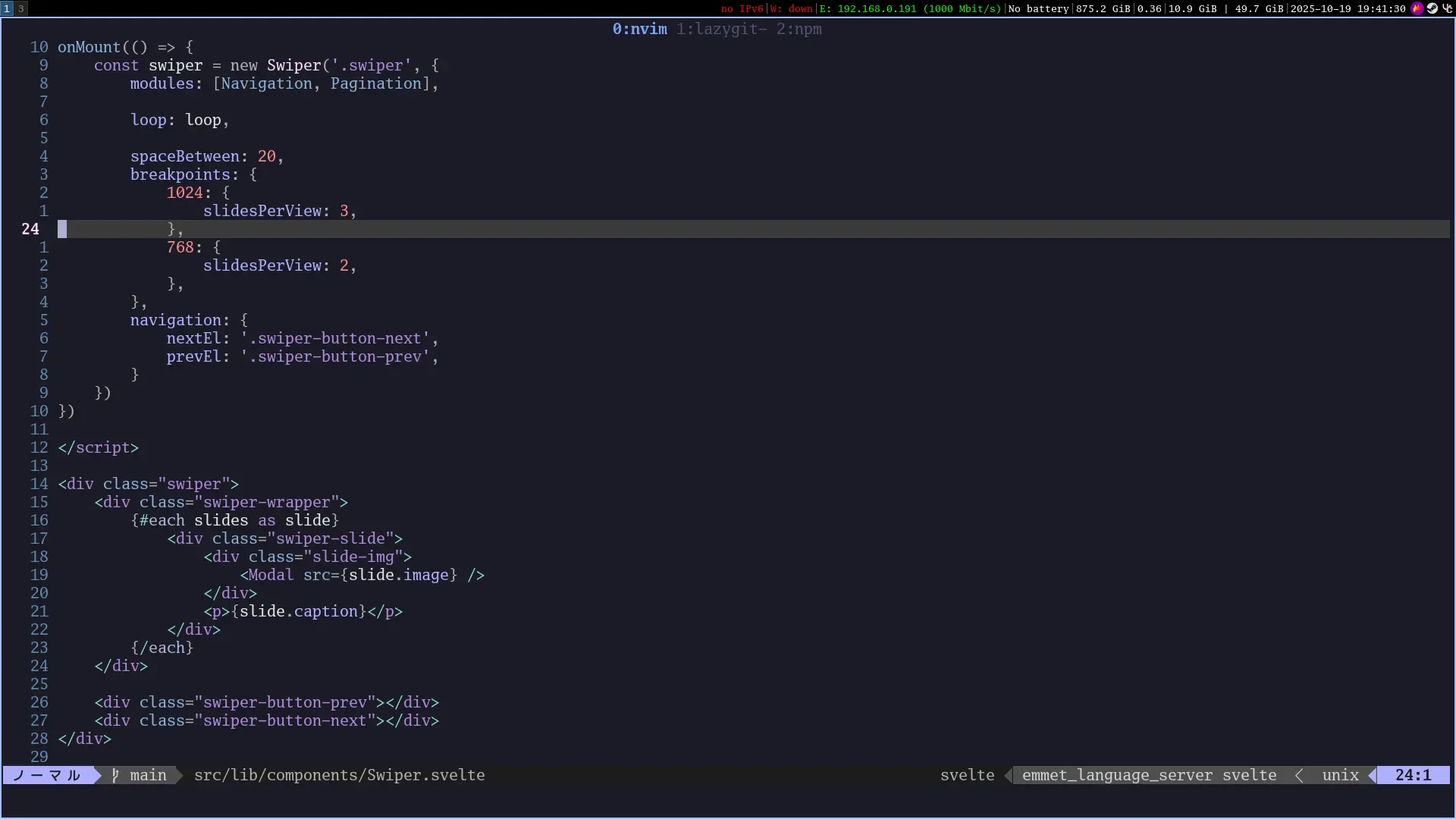Viewport: 1456px width, 819px height.
Task: Click the No battery status indicator
Action: coord(1038,8)
